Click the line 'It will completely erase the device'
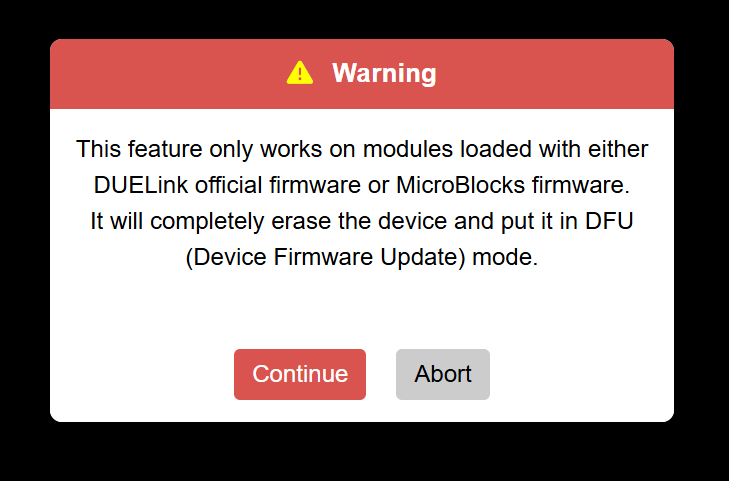 (x=362, y=221)
